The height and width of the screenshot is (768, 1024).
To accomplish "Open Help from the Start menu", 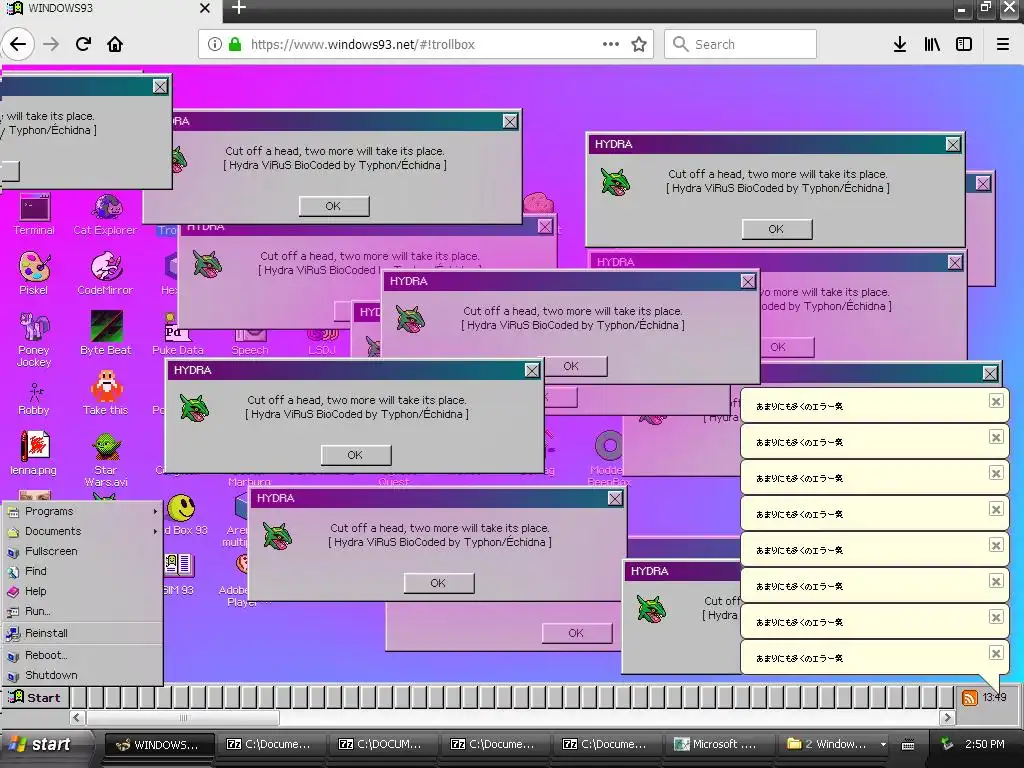I will [x=82, y=591].
